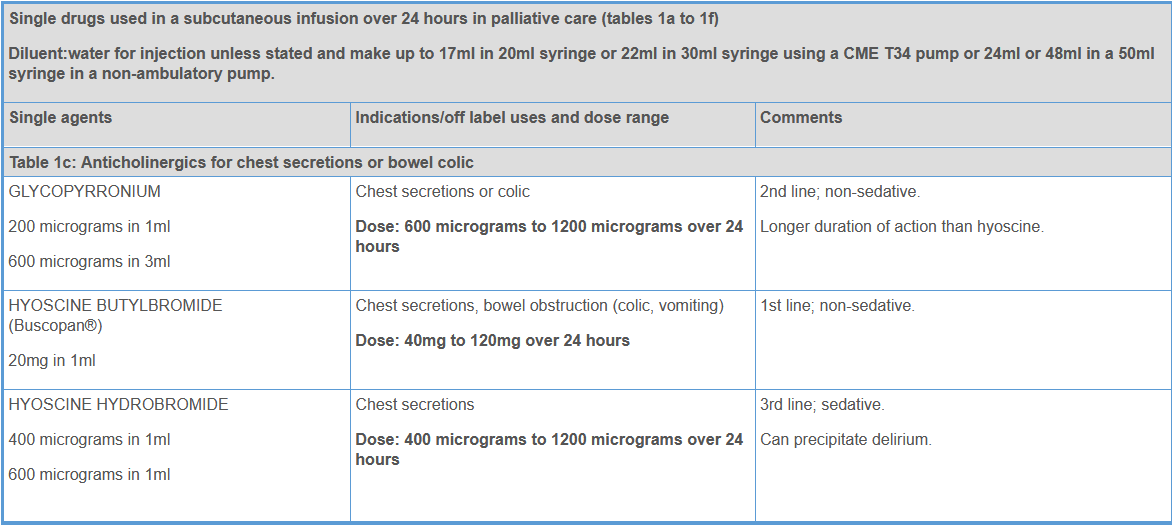Image resolution: width=1172 pixels, height=525 pixels.
Task: Click the "Can precipitate delirium." comment
Action: (x=846, y=440)
